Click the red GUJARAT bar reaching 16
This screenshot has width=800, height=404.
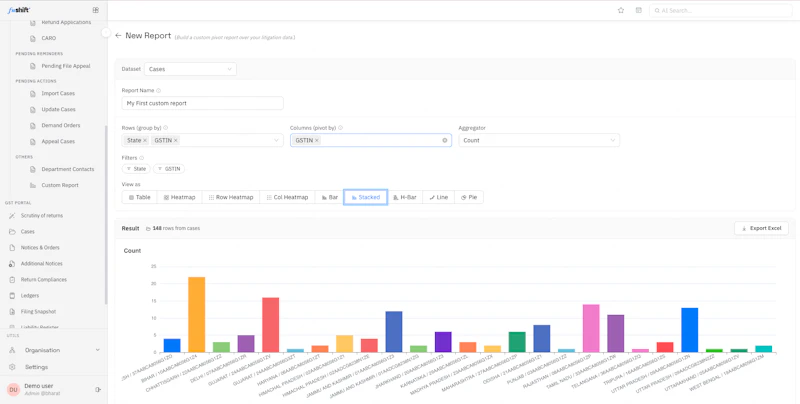point(270,324)
